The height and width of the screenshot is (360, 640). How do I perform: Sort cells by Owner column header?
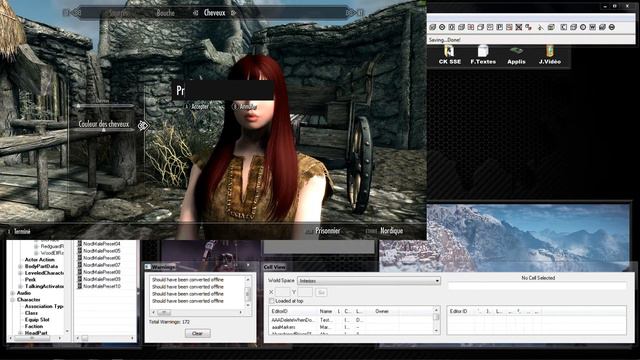pyautogui.click(x=382, y=311)
